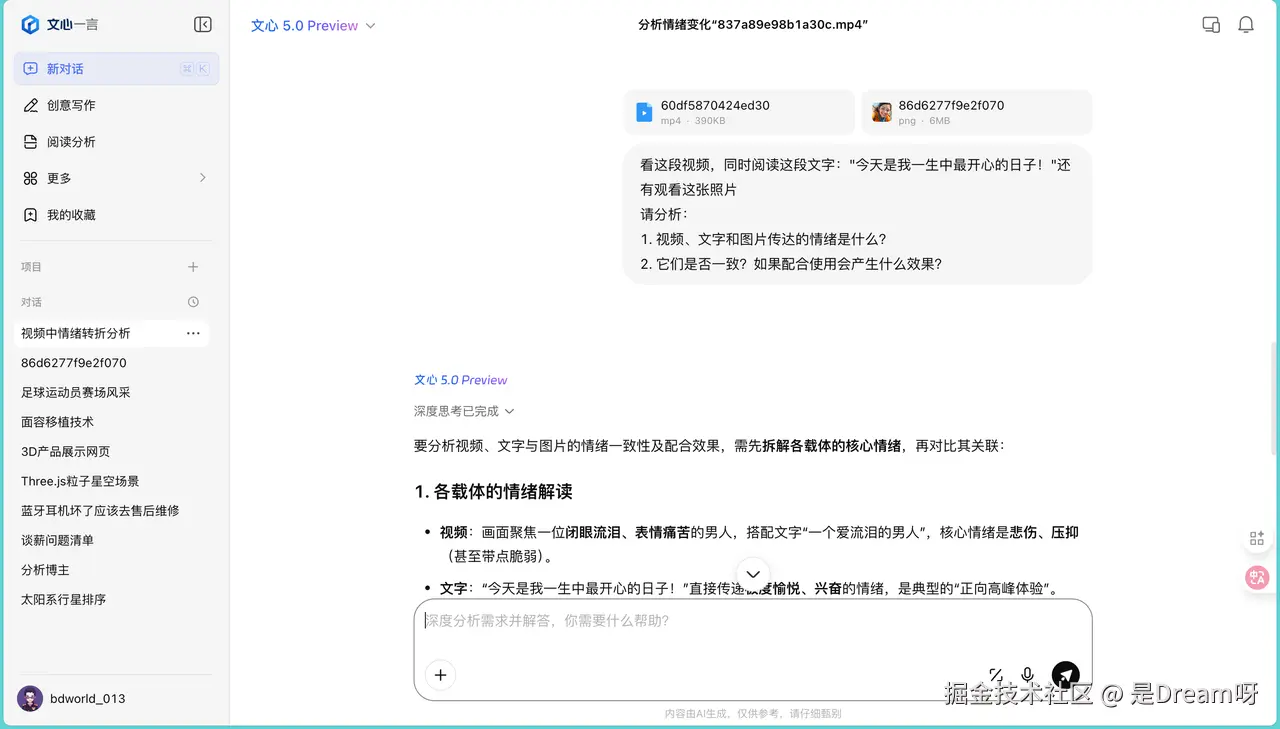Open the 86d6277f9e2f070 png attachment

[x=977, y=112]
